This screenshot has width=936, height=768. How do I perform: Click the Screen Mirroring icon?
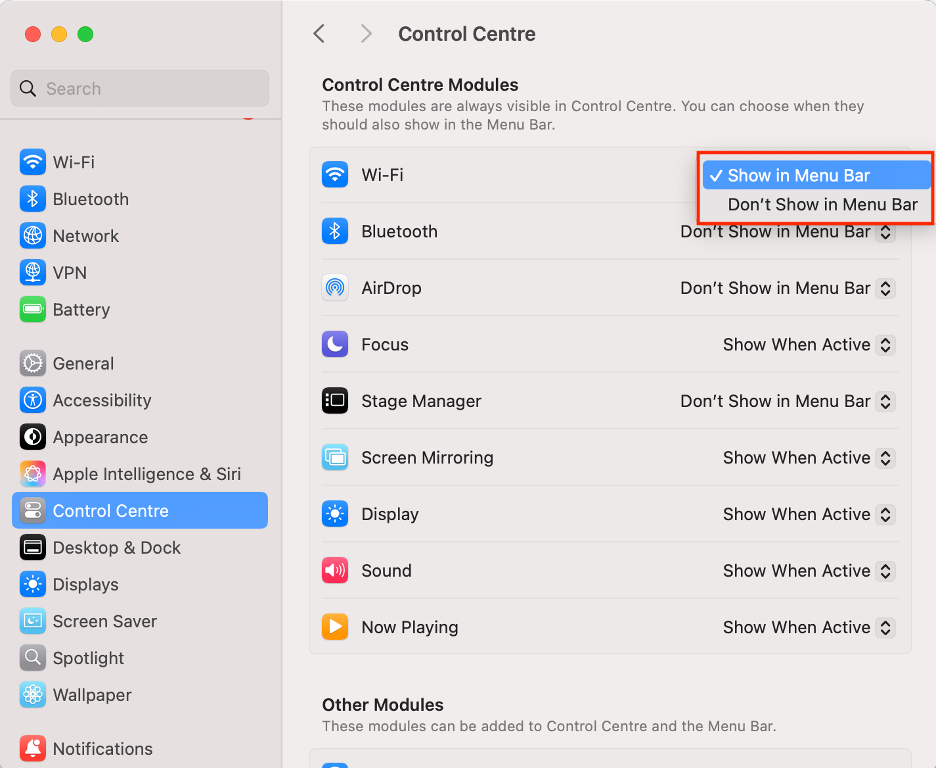click(334, 457)
